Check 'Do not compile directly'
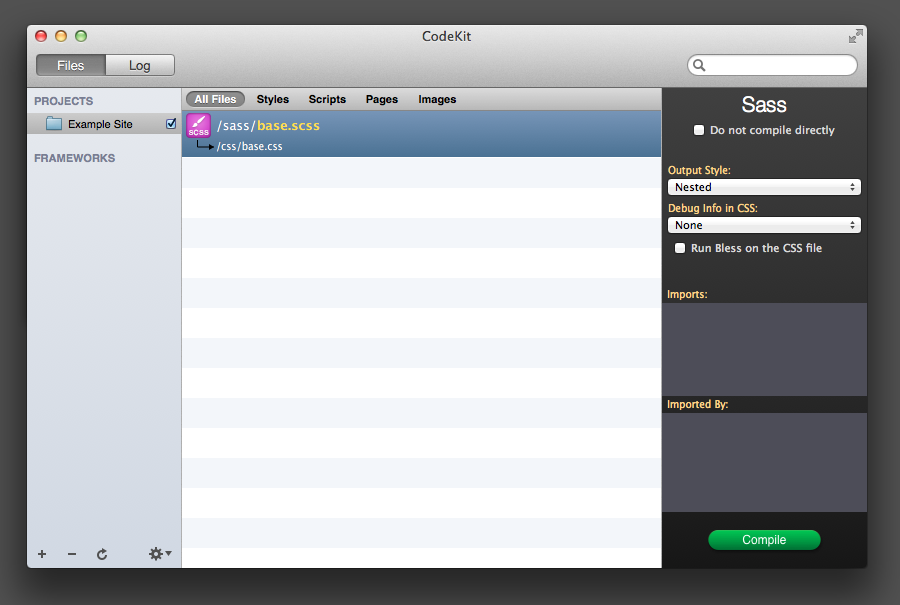Image resolution: width=900 pixels, height=605 pixels. coord(699,130)
